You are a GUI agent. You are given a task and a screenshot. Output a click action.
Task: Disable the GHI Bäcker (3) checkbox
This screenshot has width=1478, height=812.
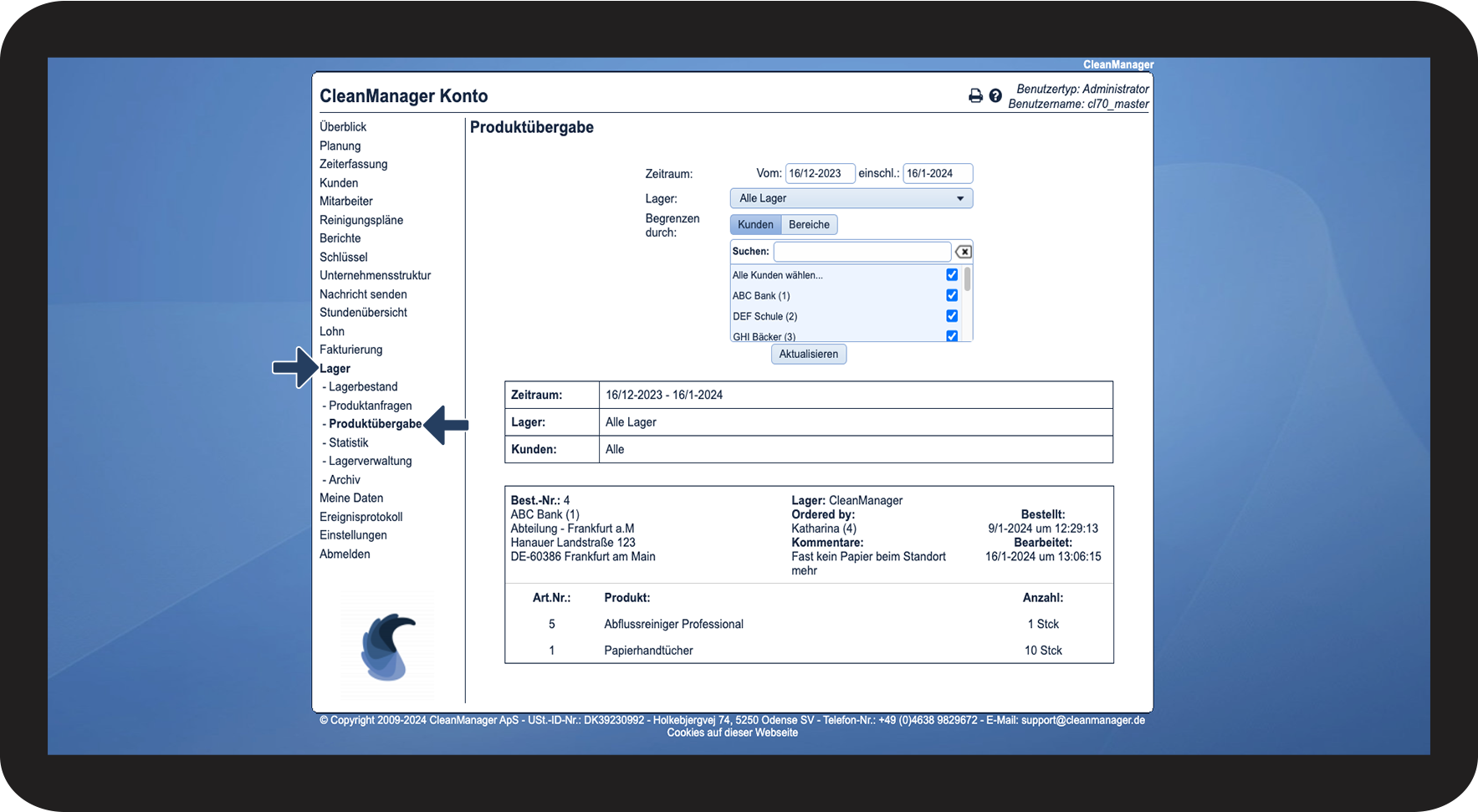952,335
